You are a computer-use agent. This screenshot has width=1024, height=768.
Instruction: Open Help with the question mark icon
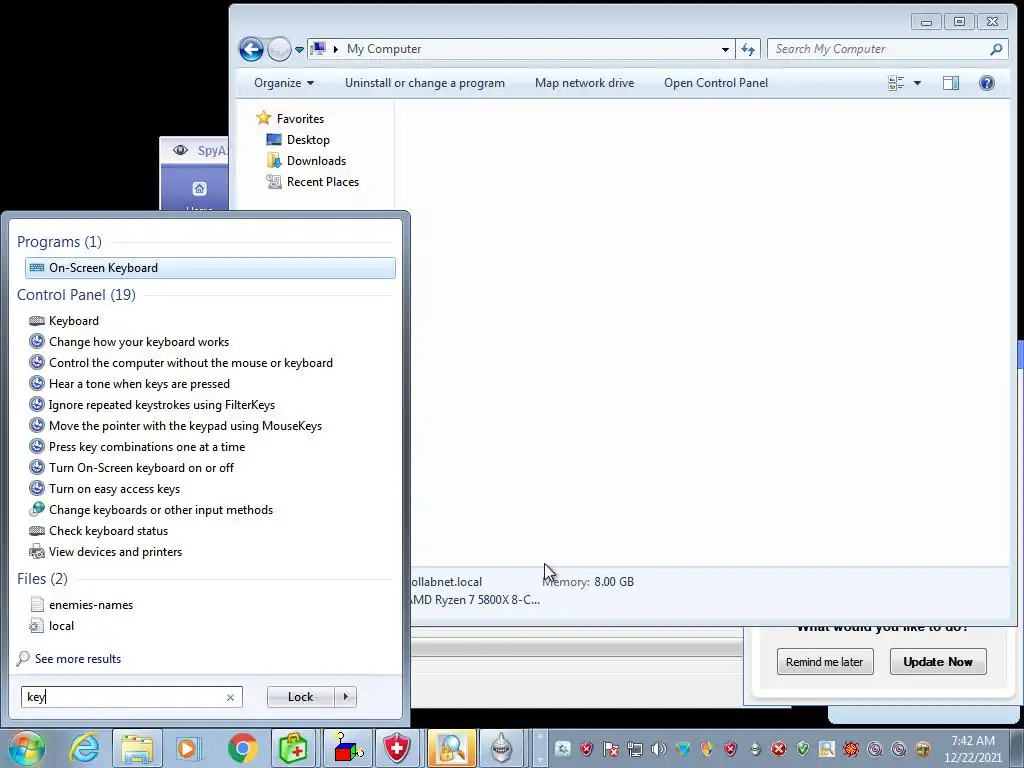point(987,83)
